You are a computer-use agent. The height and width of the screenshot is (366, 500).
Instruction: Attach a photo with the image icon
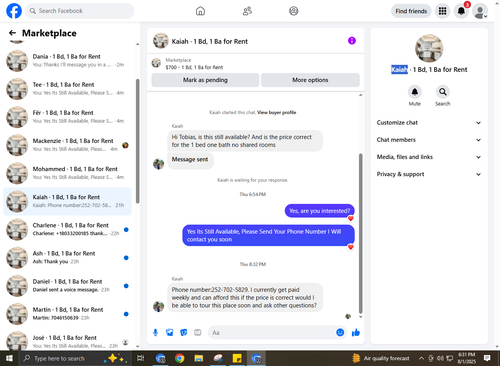pos(170,332)
